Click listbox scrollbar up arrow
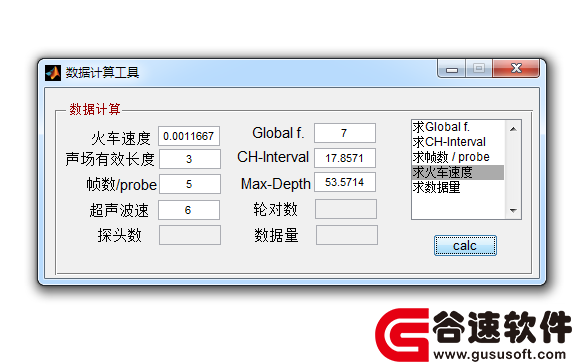This screenshot has height=362, width=572. tap(513, 129)
